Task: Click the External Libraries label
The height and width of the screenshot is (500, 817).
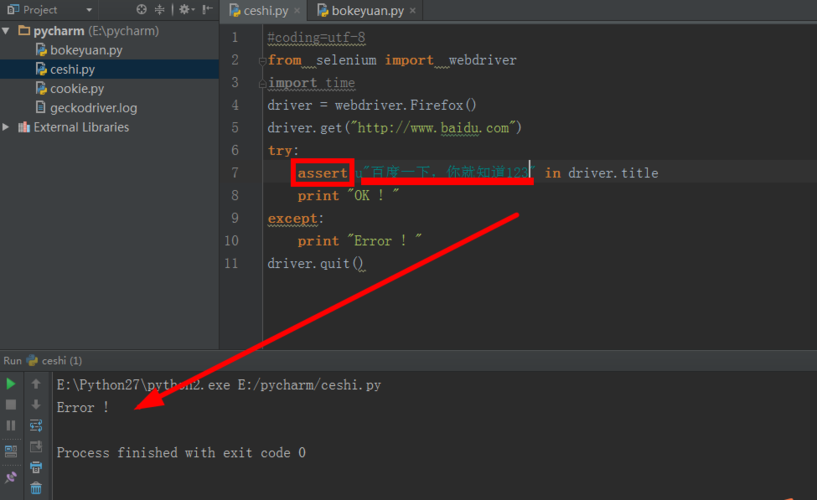Action: [81, 127]
